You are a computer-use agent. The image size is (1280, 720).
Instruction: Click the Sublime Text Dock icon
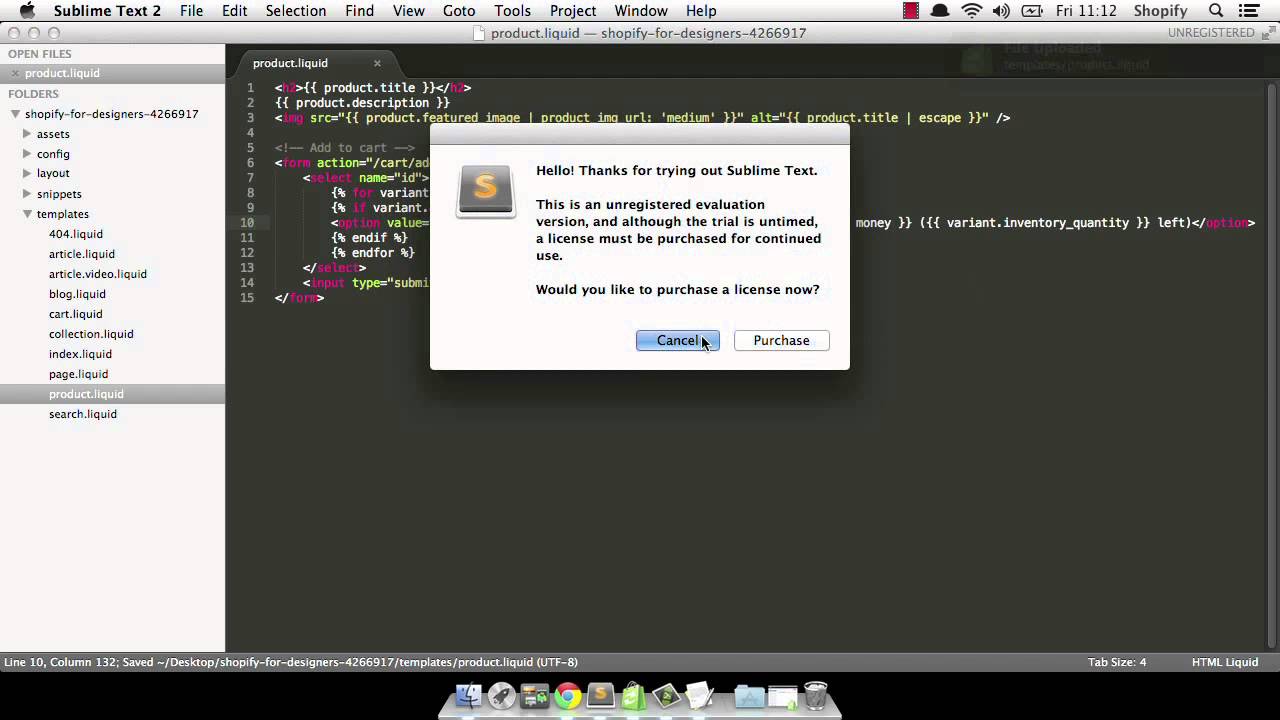(x=601, y=695)
